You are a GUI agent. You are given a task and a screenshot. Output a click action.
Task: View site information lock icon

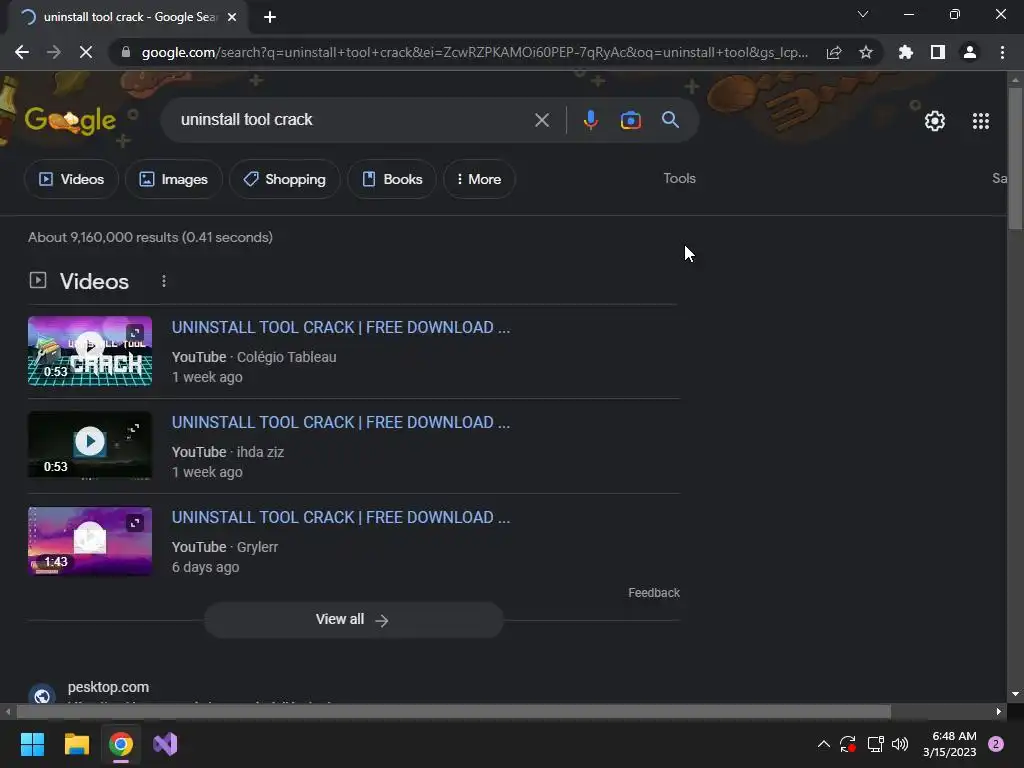coord(126,52)
